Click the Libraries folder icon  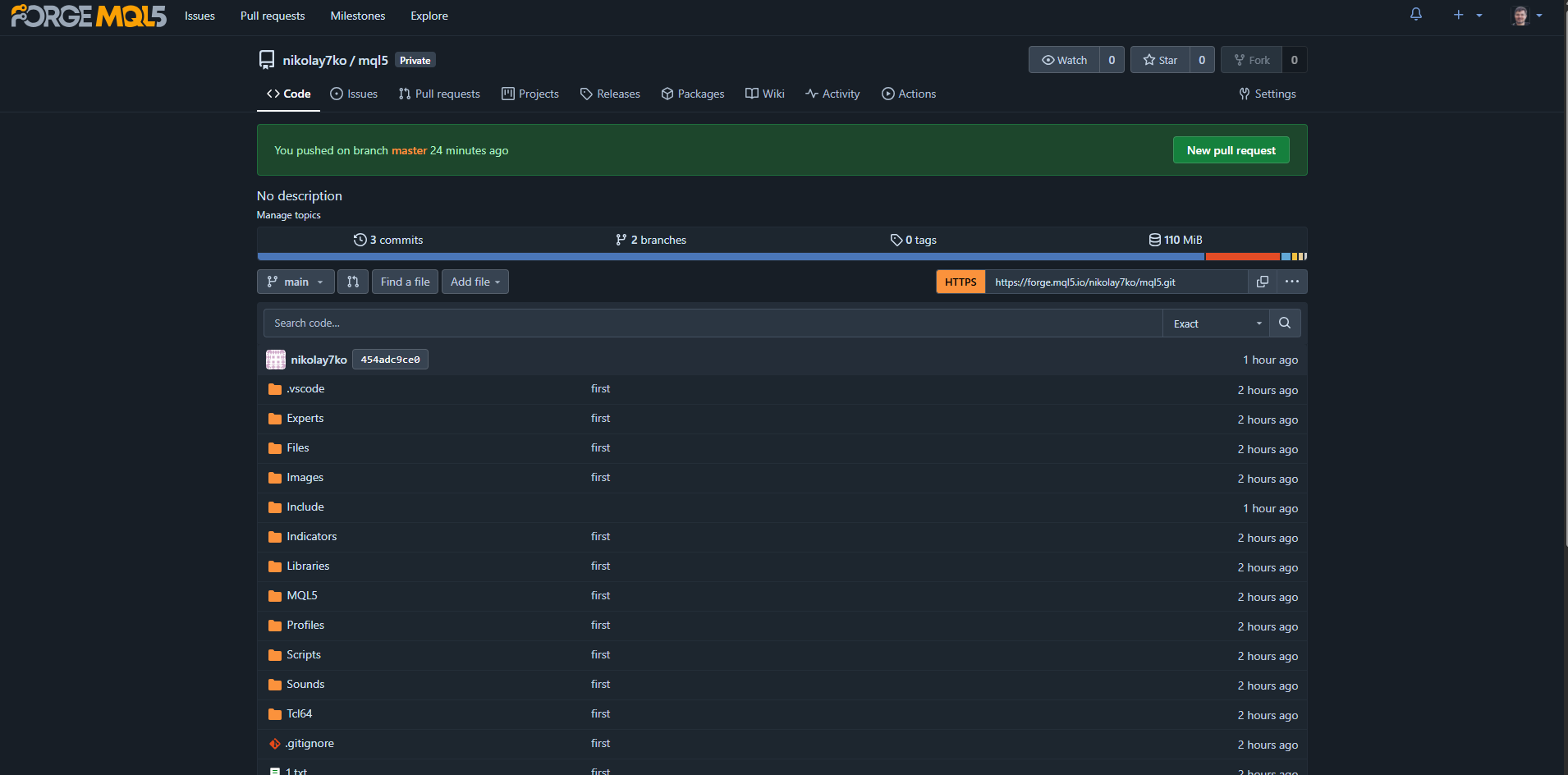tap(275, 566)
